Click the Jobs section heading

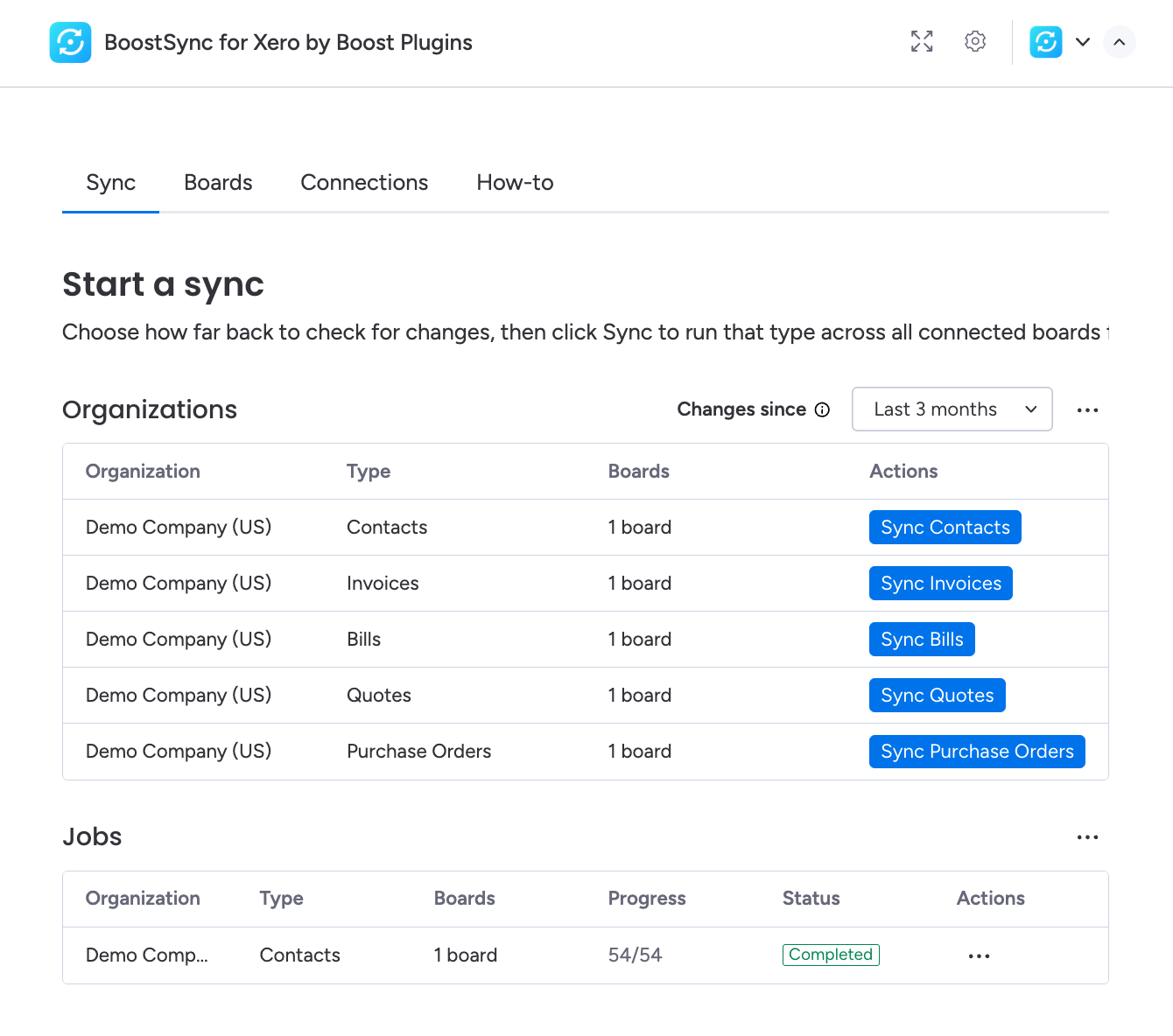click(x=92, y=837)
